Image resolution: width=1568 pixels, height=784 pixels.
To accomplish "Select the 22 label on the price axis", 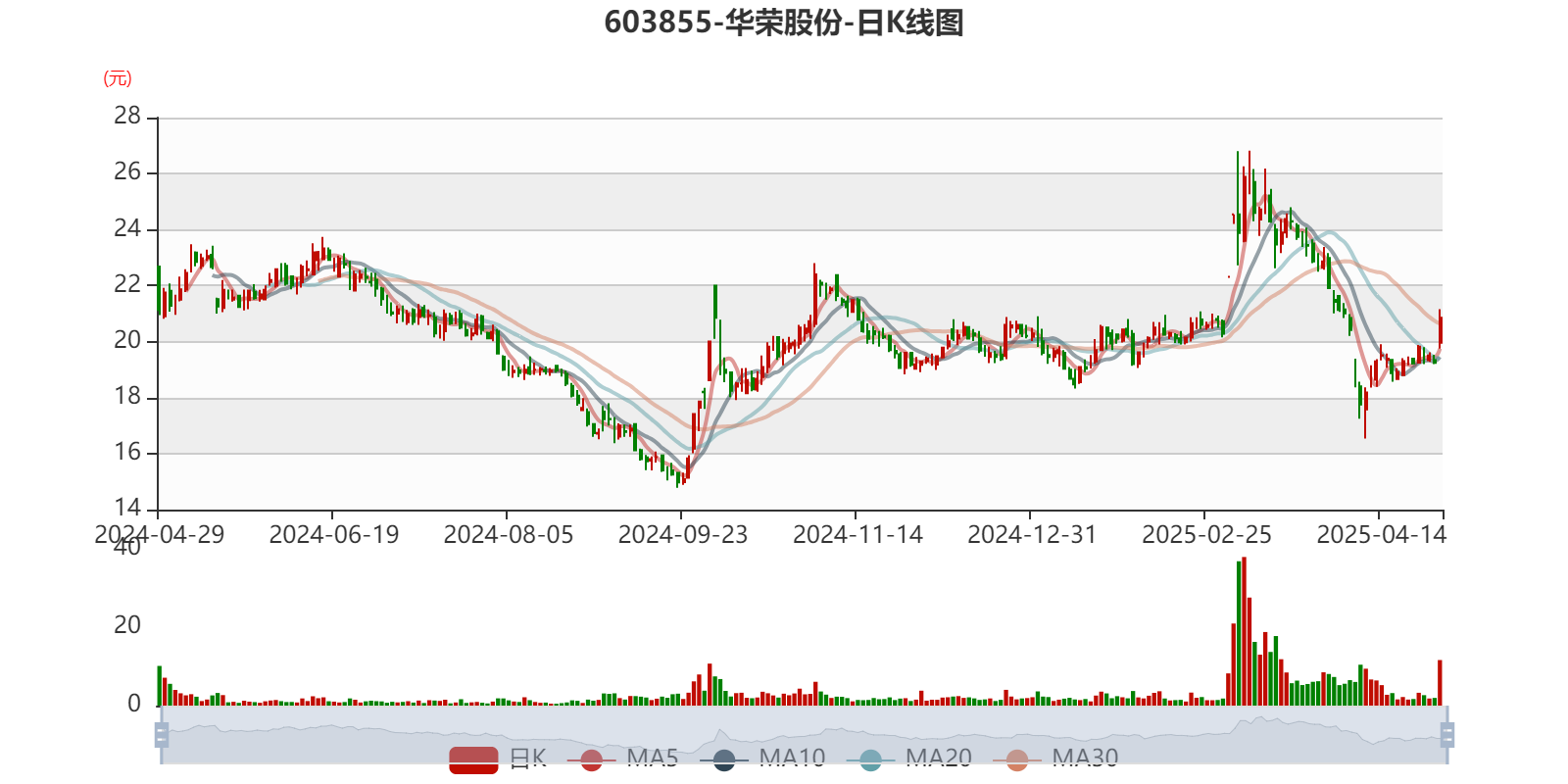I will coord(127,284).
